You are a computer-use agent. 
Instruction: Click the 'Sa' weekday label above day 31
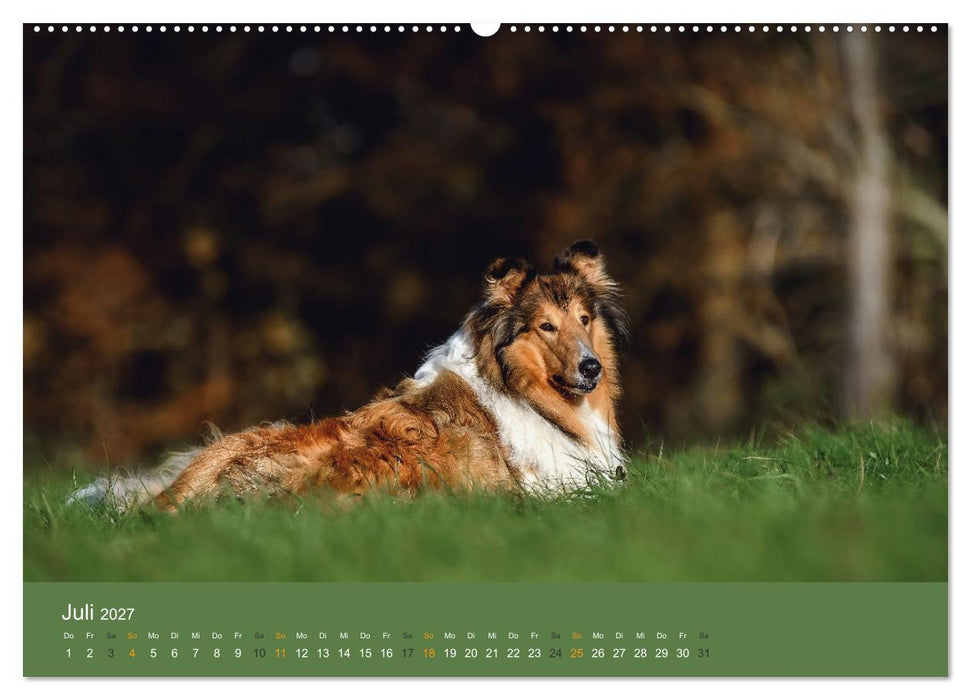(703, 636)
